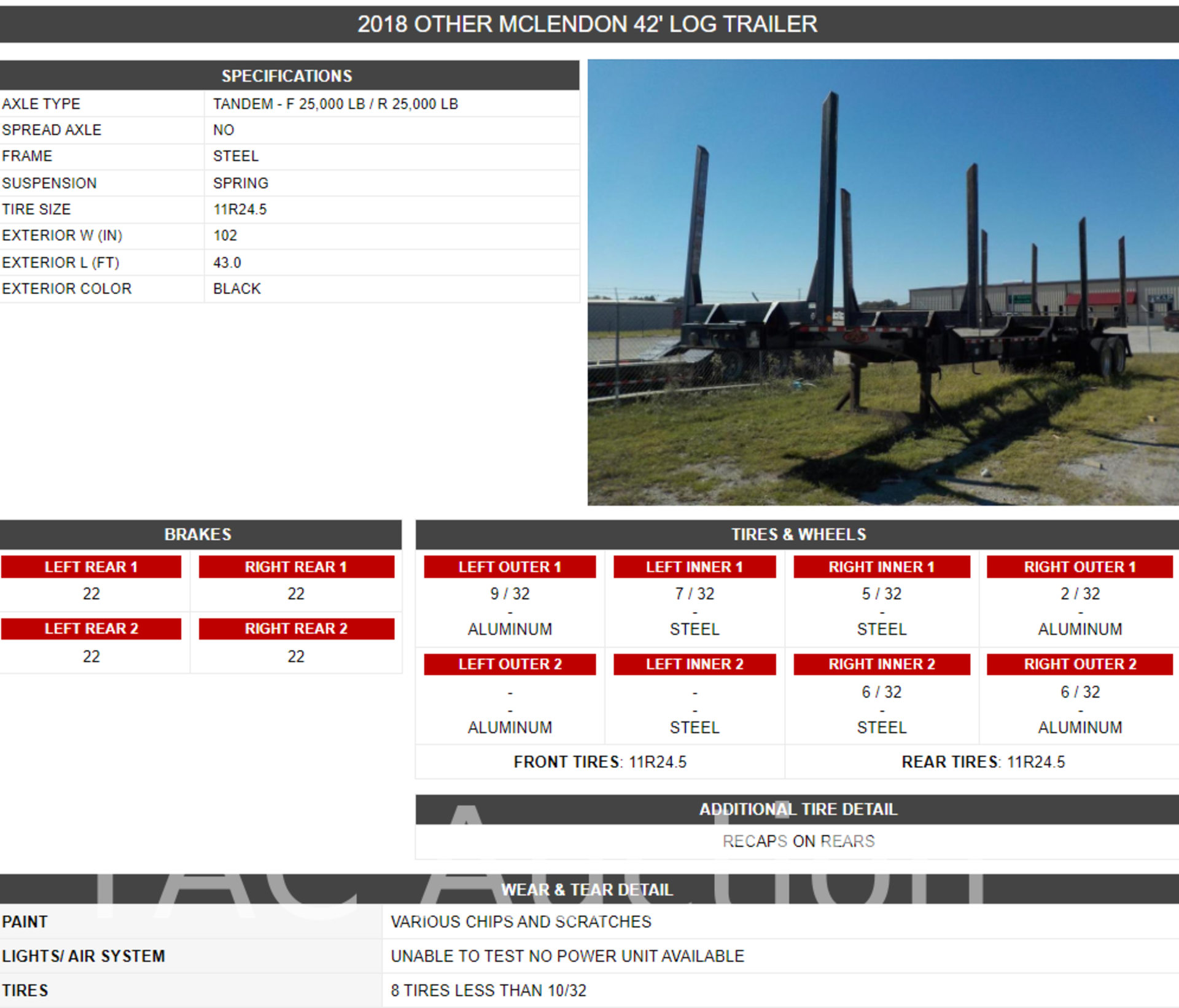The width and height of the screenshot is (1179, 1008).
Task: Select the TANDEM - F 25,000 LB value
Action: 335,104
